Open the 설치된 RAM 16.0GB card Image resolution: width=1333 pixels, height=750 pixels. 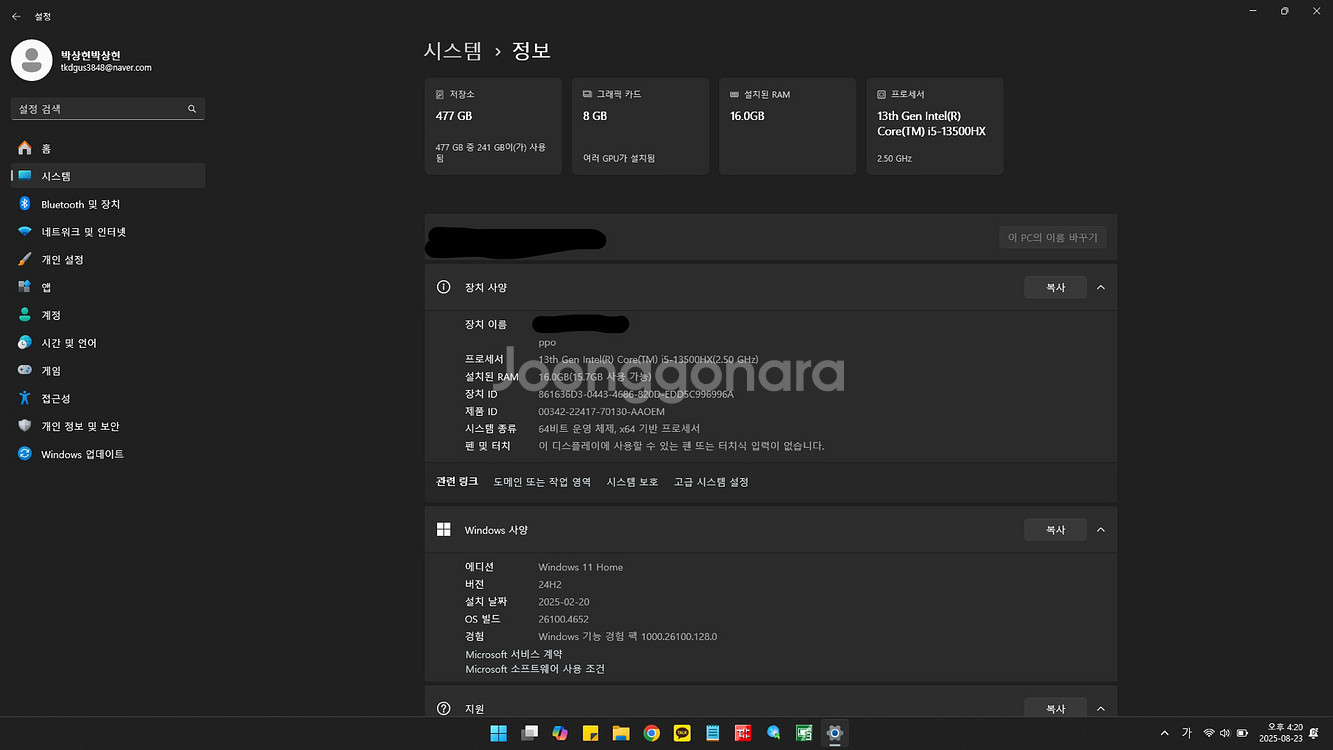click(787, 126)
